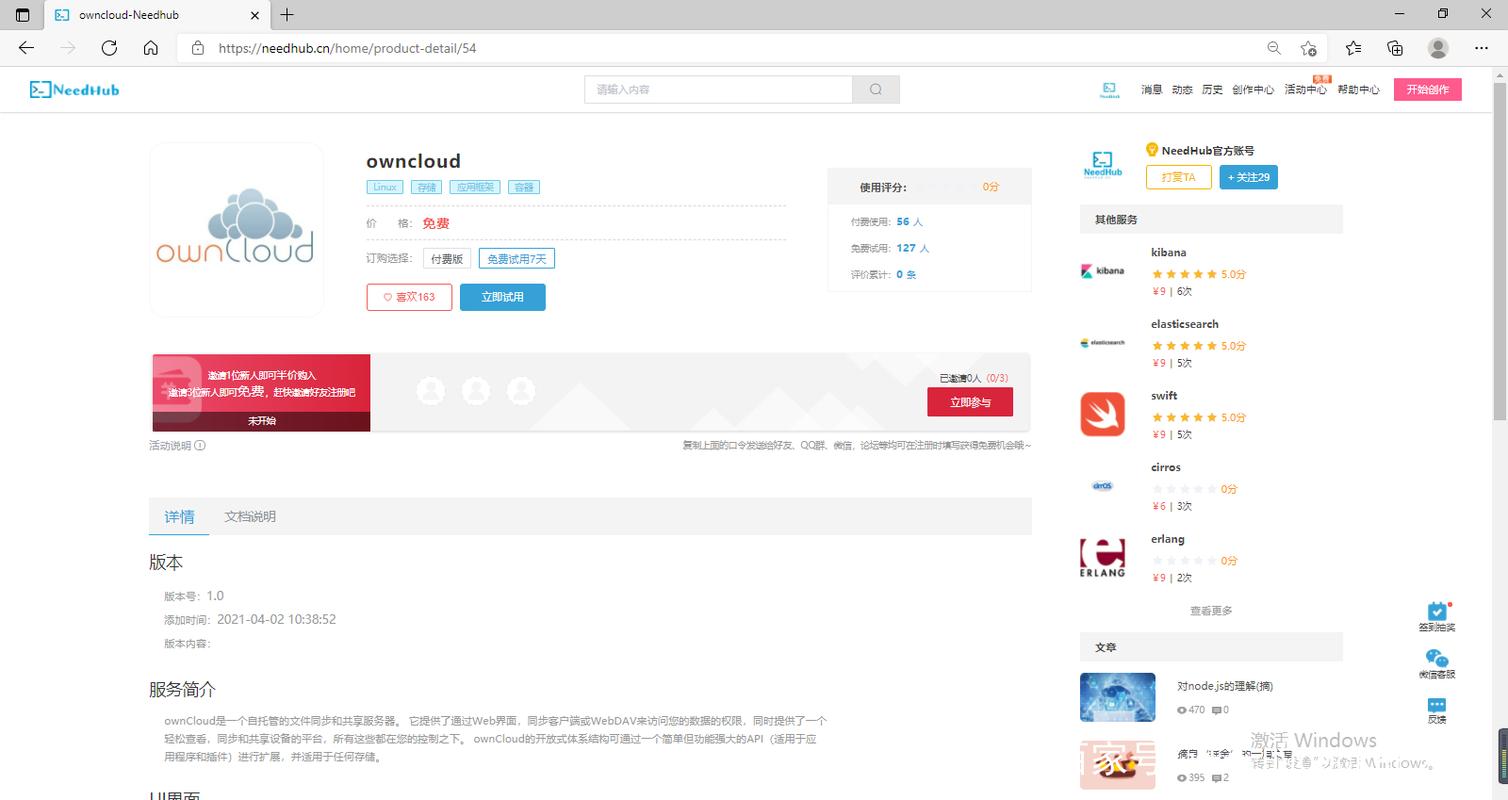Screen dimensions: 1508x800
Task: Switch to the 文档说明 tab
Action: (x=250, y=517)
